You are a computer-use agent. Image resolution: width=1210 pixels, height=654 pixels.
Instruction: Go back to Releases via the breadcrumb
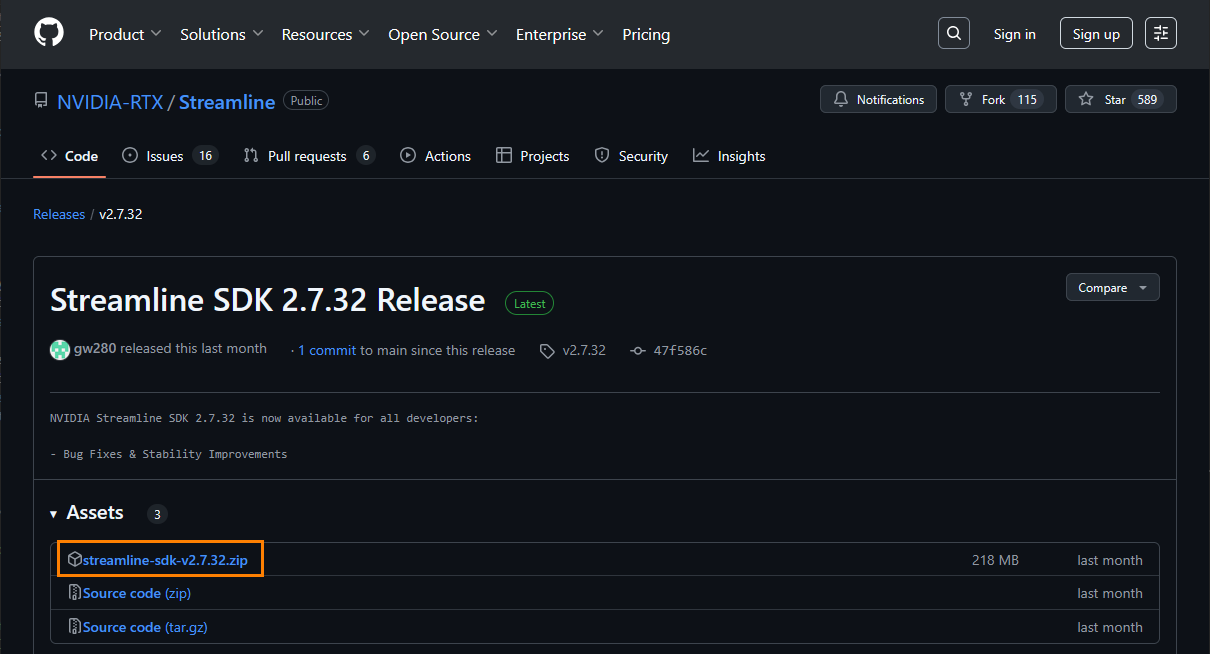[x=59, y=214]
